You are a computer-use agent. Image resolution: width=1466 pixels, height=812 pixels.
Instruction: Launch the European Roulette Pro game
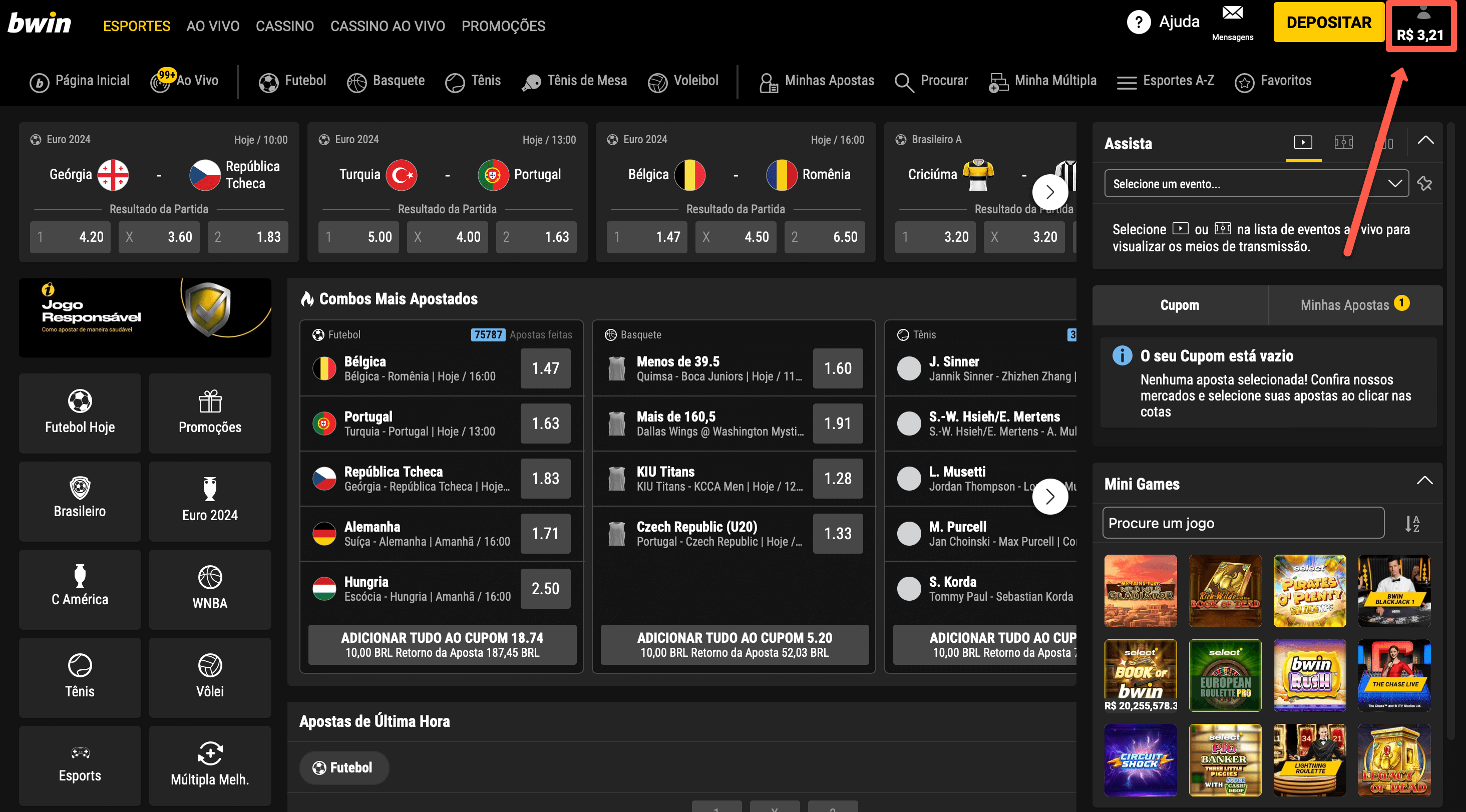click(1225, 675)
